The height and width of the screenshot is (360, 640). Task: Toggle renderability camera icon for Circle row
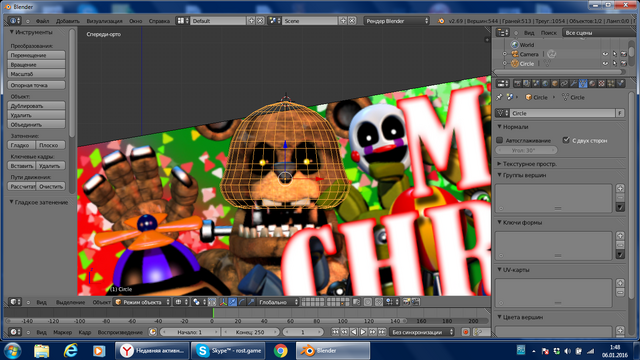[x=624, y=64]
